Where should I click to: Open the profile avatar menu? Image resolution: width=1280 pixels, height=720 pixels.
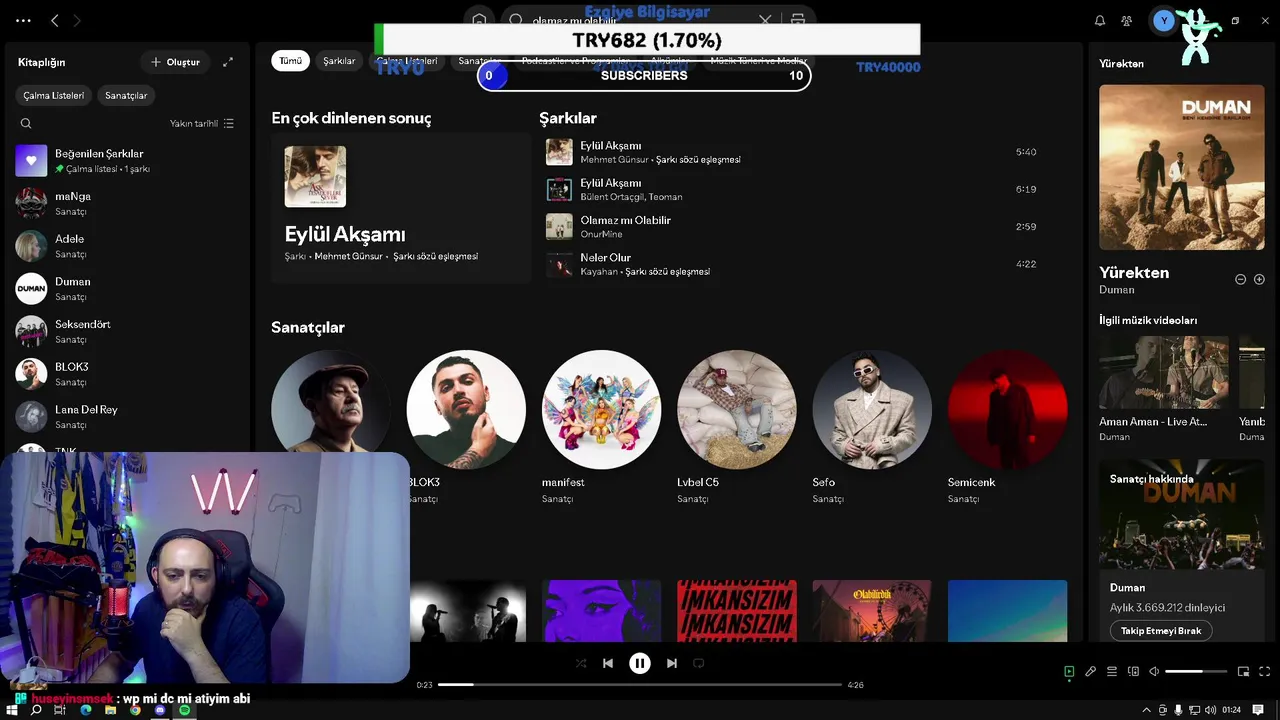point(1163,20)
